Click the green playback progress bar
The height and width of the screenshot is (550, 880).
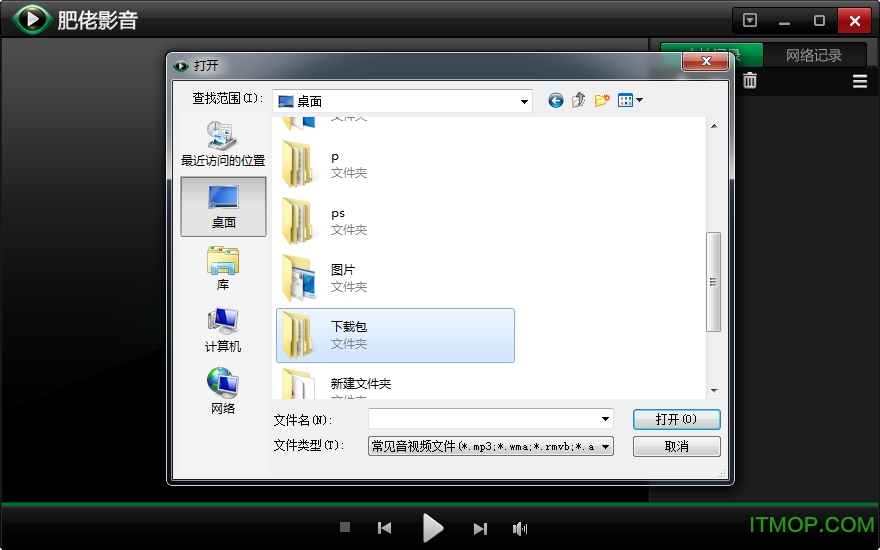440,504
